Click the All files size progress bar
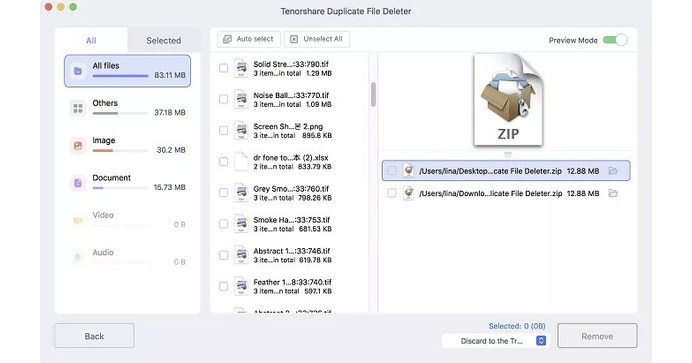This screenshot has width=692, height=363. (120, 76)
